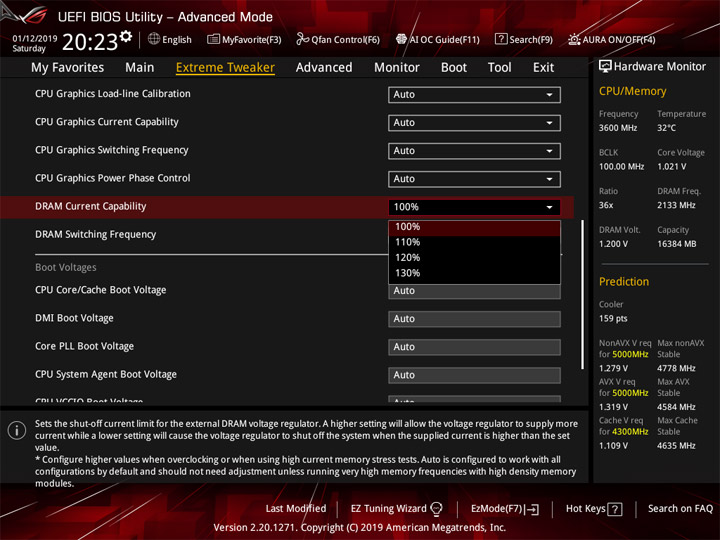Screen dimensions: 720x540
Task: Click the 100.00 MHz BCLK value
Action: [621, 167]
